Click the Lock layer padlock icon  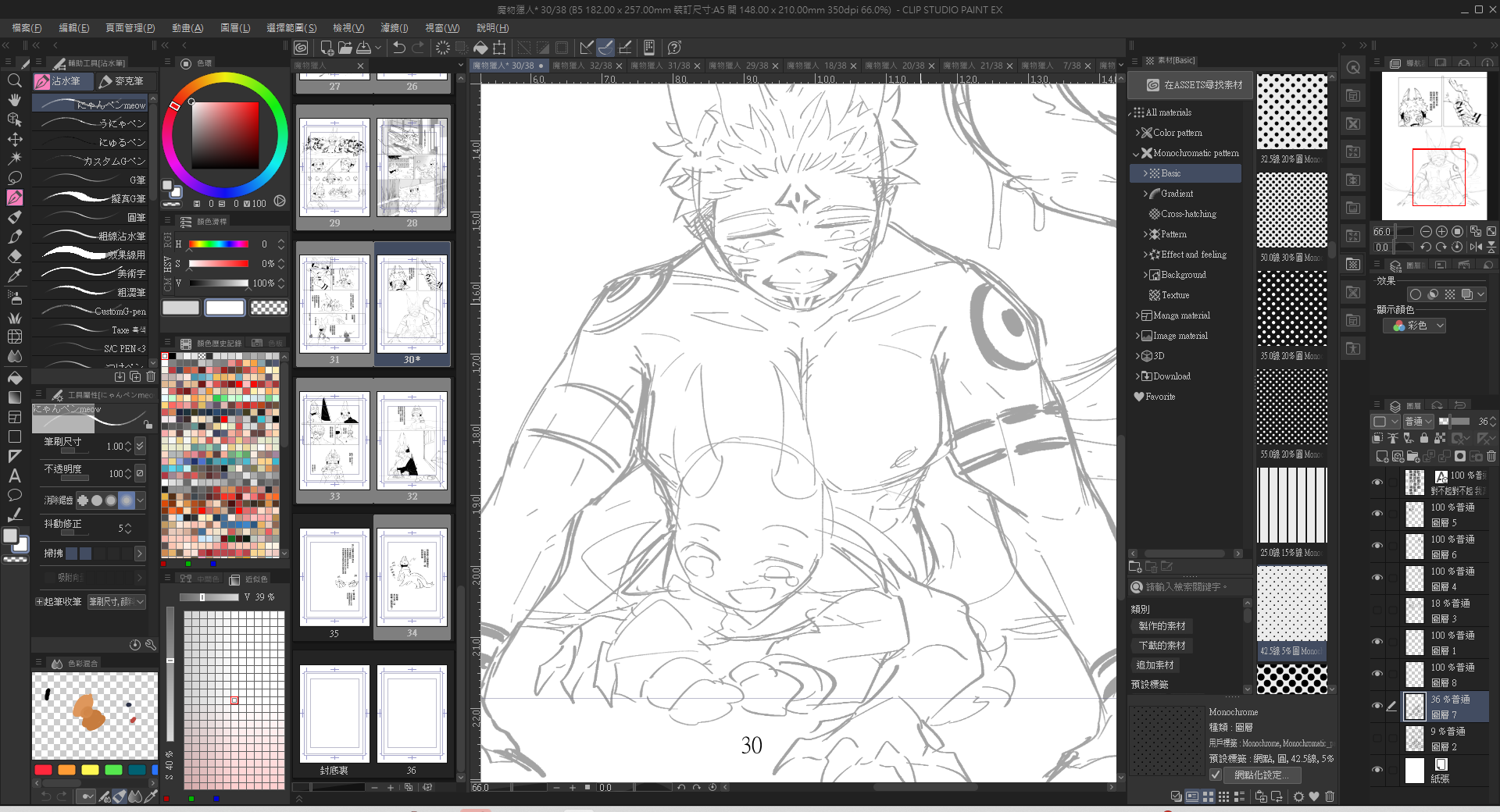pos(1423,439)
